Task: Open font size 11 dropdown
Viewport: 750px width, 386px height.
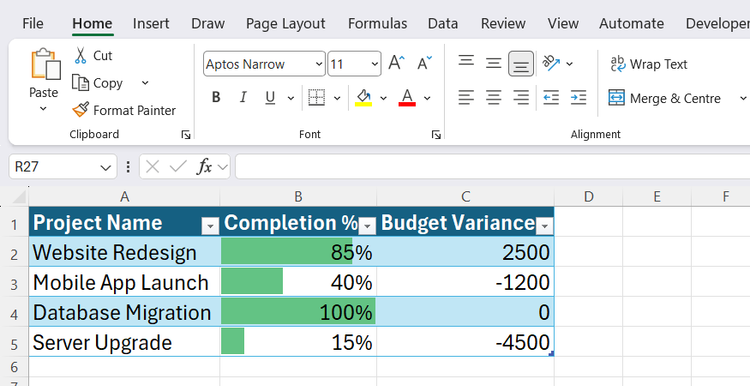Action: 375,64
